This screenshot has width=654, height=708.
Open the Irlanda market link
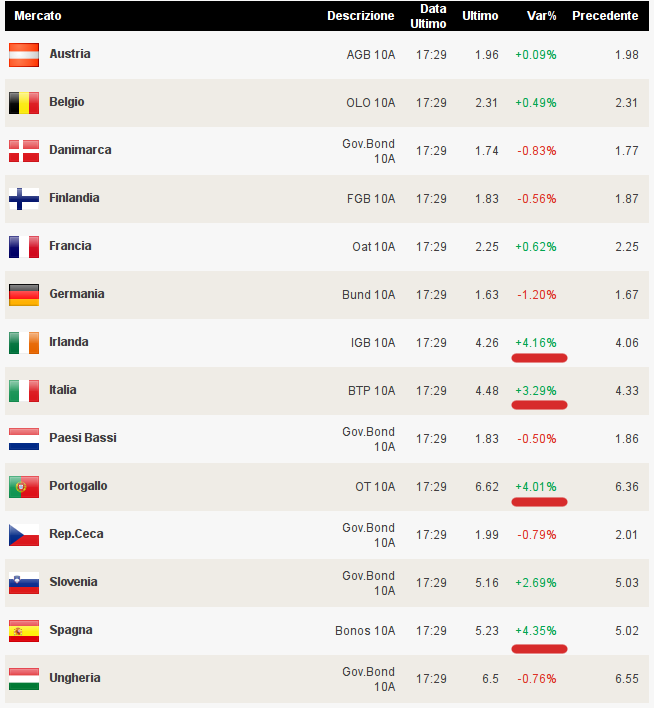(x=69, y=342)
